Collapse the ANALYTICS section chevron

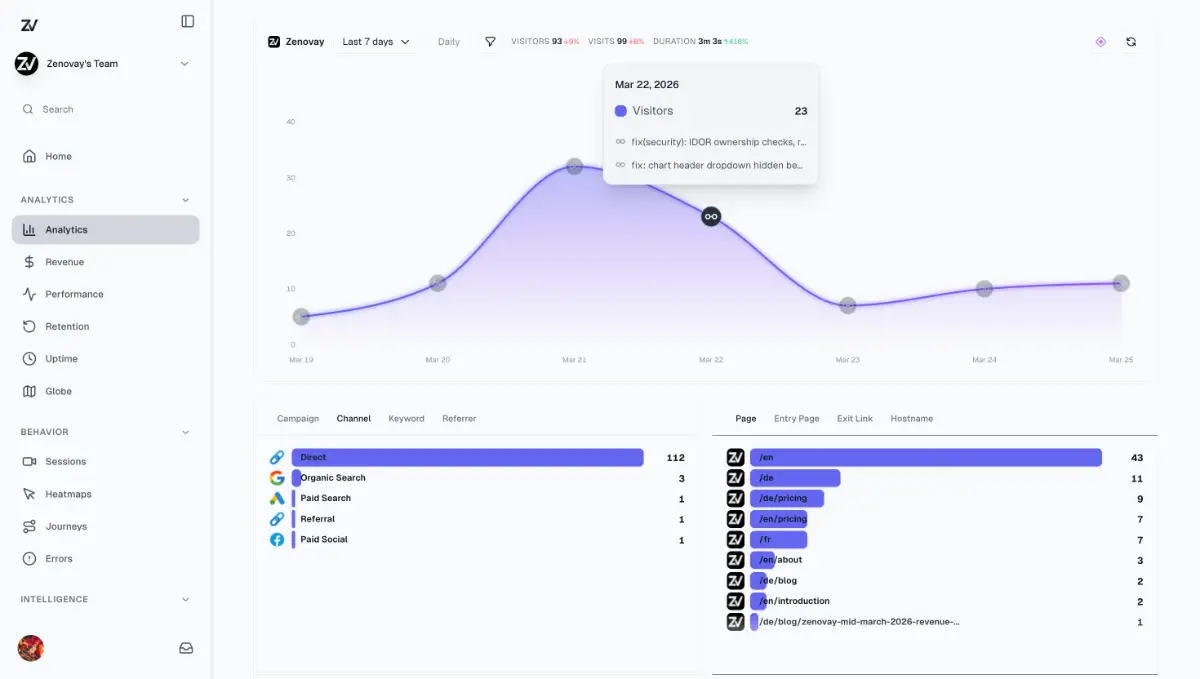(185, 200)
